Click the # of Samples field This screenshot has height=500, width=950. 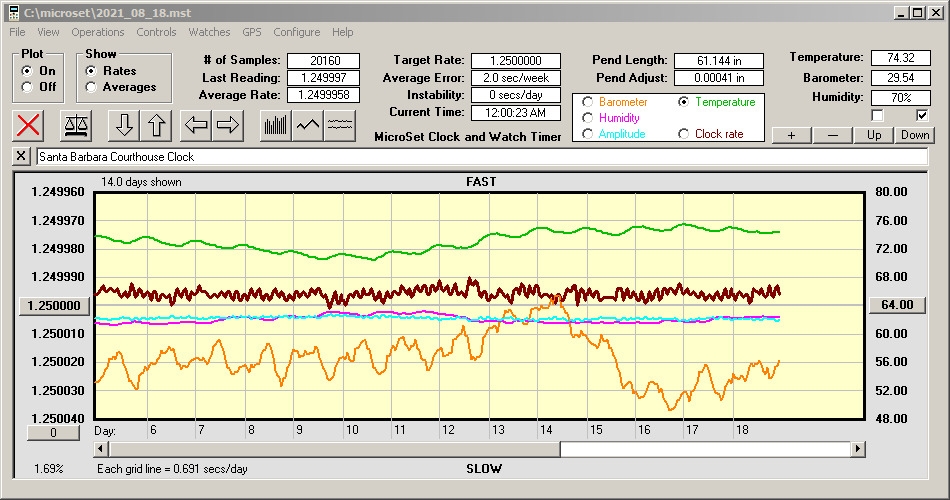324,61
